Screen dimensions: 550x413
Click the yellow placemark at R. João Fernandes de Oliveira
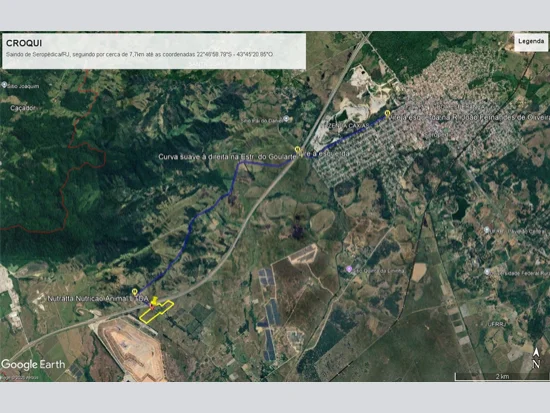pos(387,113)
